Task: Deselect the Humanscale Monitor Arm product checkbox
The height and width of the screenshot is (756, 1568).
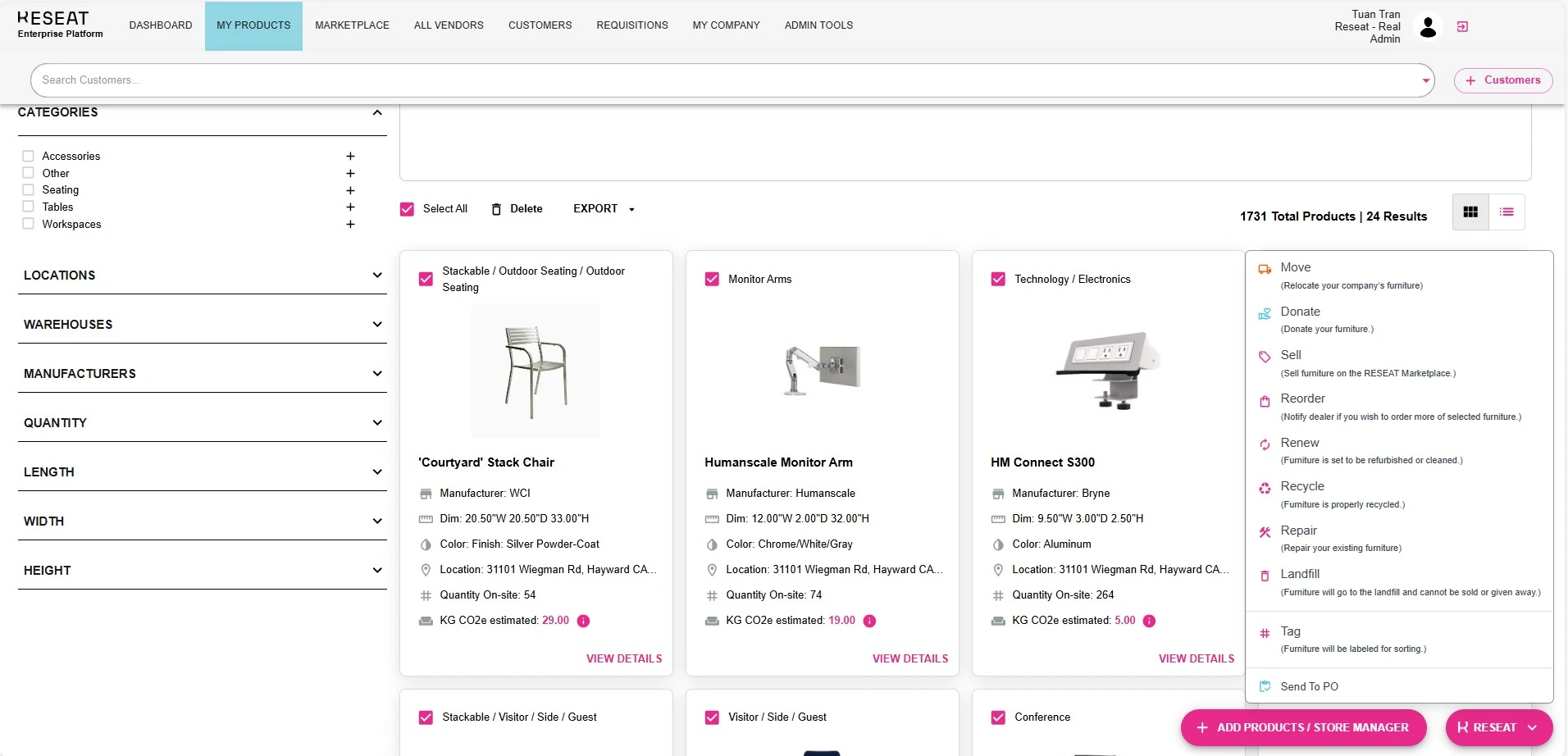Action: click(x=712, y=280)
